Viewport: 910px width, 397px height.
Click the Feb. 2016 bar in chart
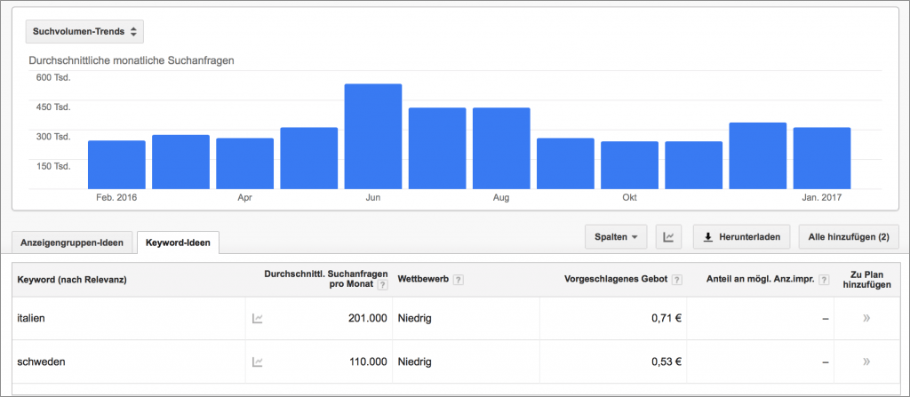(x=117, y=165)
